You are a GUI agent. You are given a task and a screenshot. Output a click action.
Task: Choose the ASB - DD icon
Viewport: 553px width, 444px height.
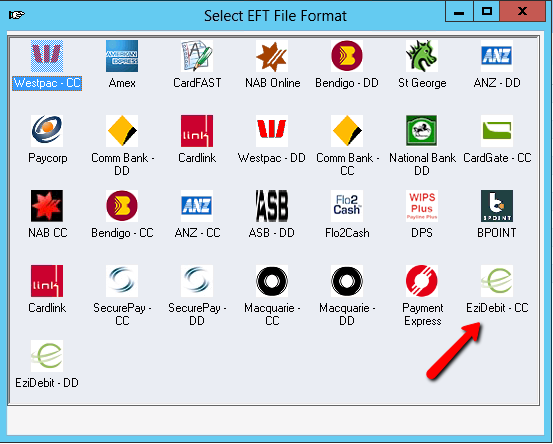[272, 206]
